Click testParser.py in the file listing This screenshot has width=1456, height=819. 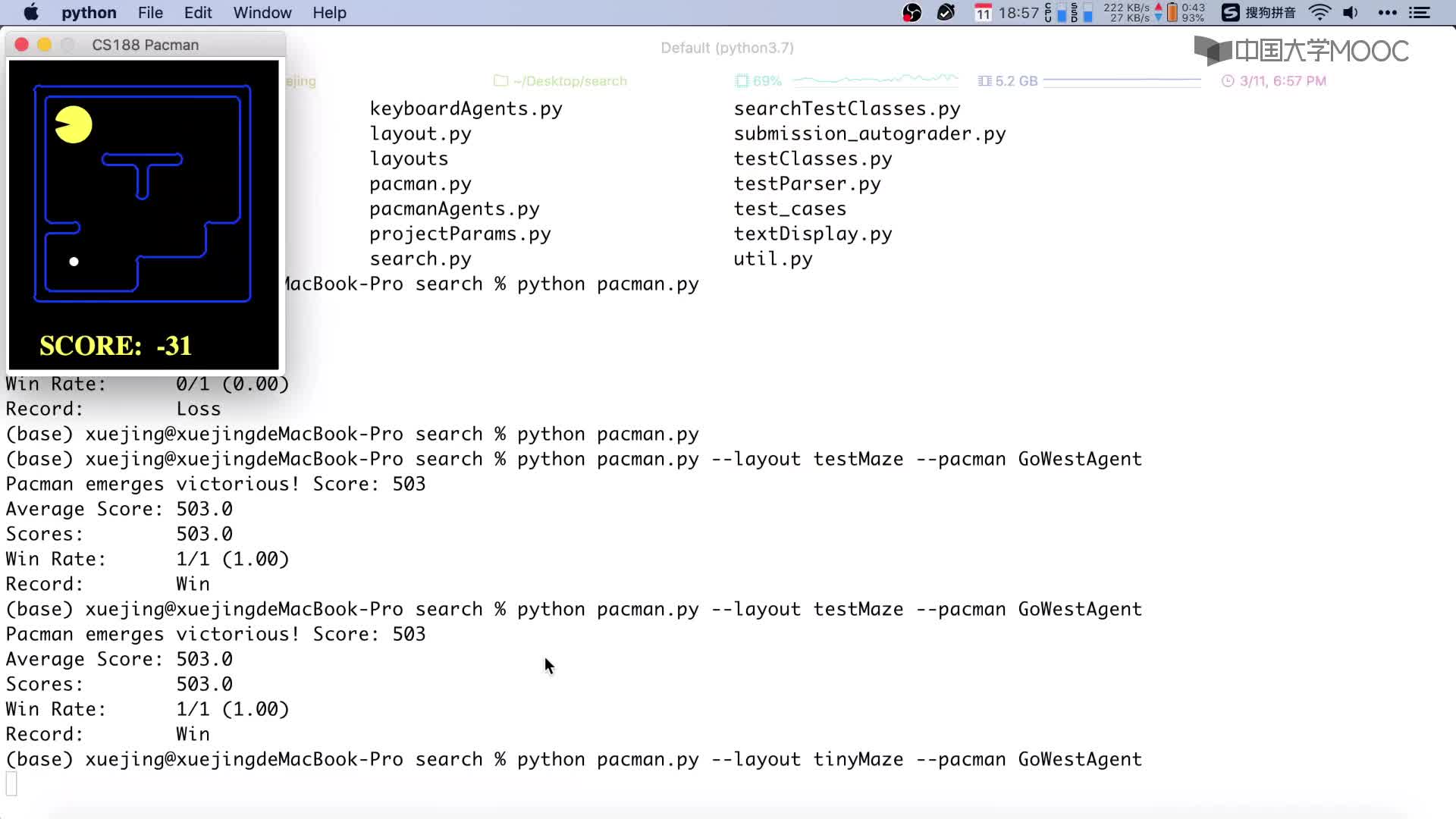pos(807,184)
